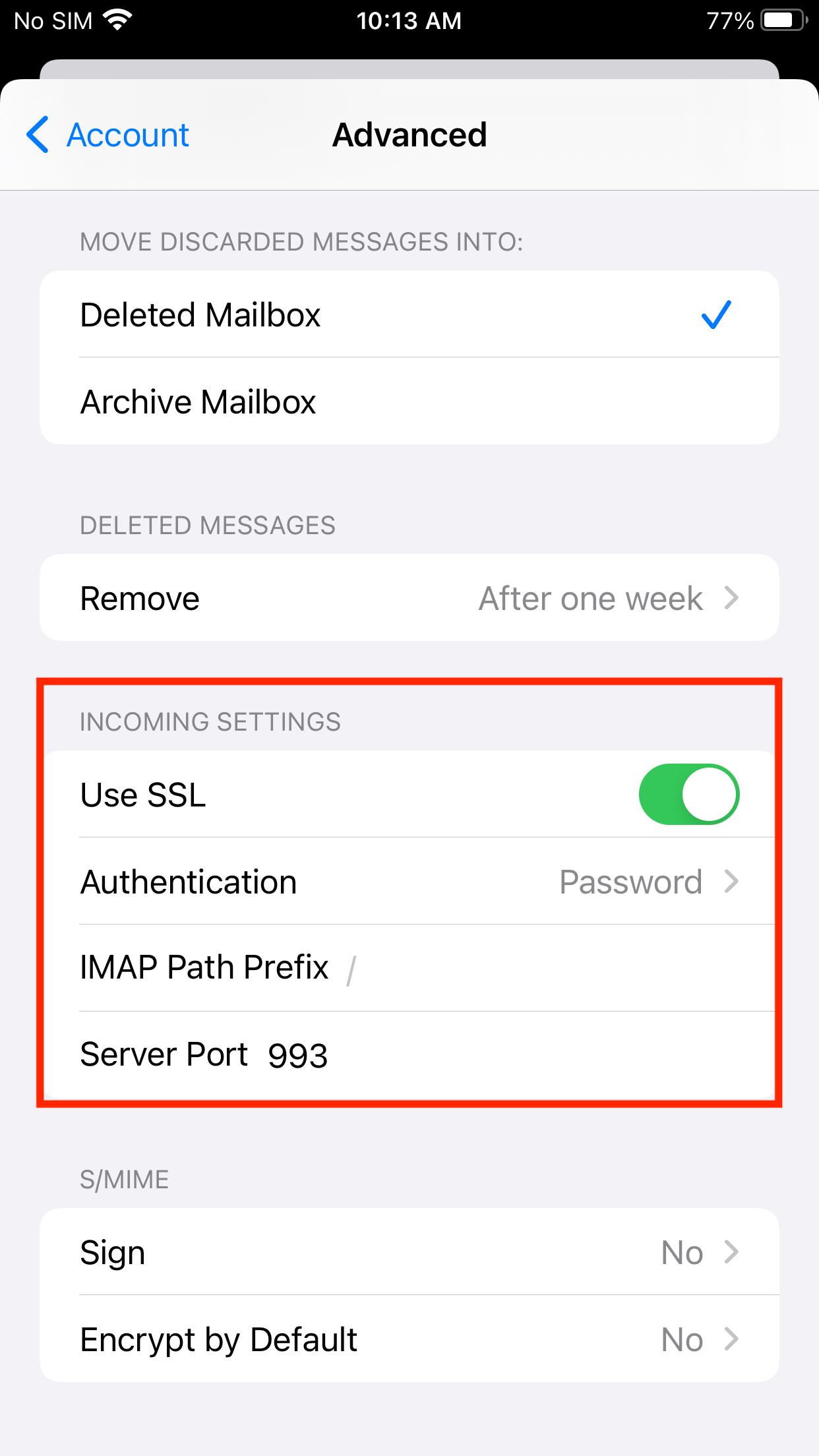This screenshot has height=1456, width=819.
Task: Open Encrypt by Default setting
Action: point(409,1339)
